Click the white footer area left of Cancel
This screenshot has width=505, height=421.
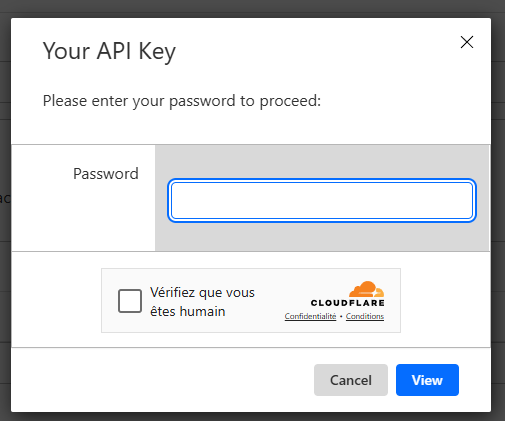point(160,380)
